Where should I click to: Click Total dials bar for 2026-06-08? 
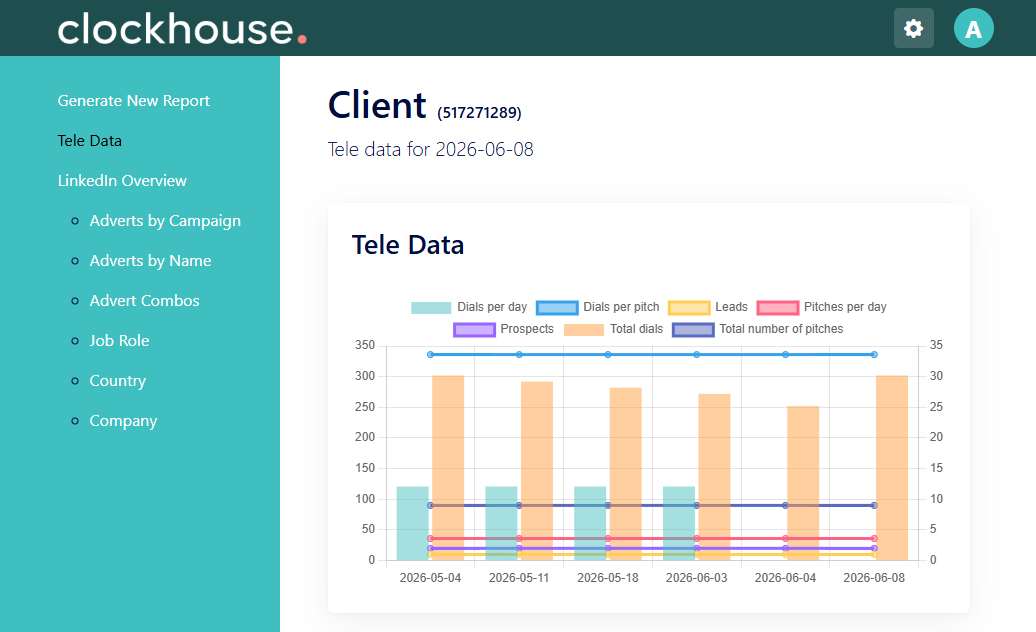[x=892, y=468]
